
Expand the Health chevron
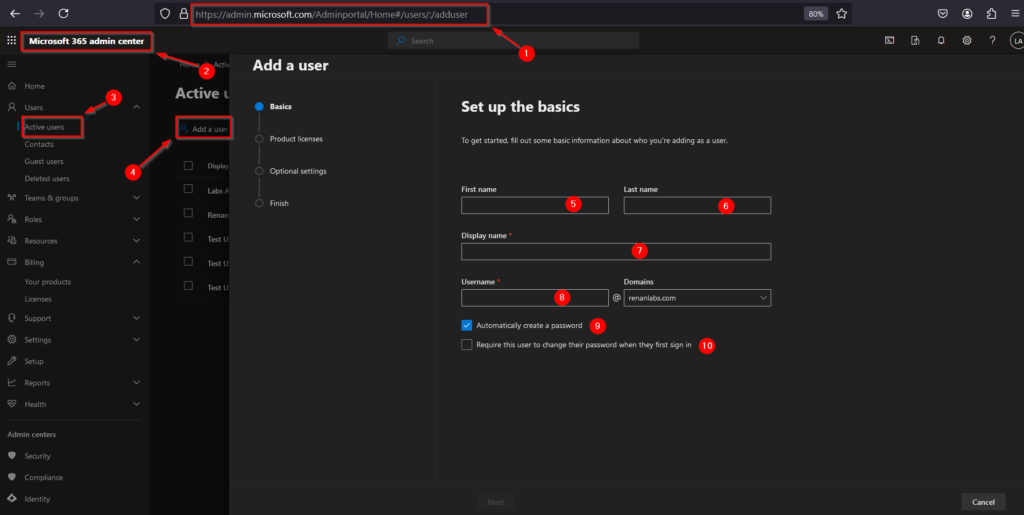click(136, 404)
